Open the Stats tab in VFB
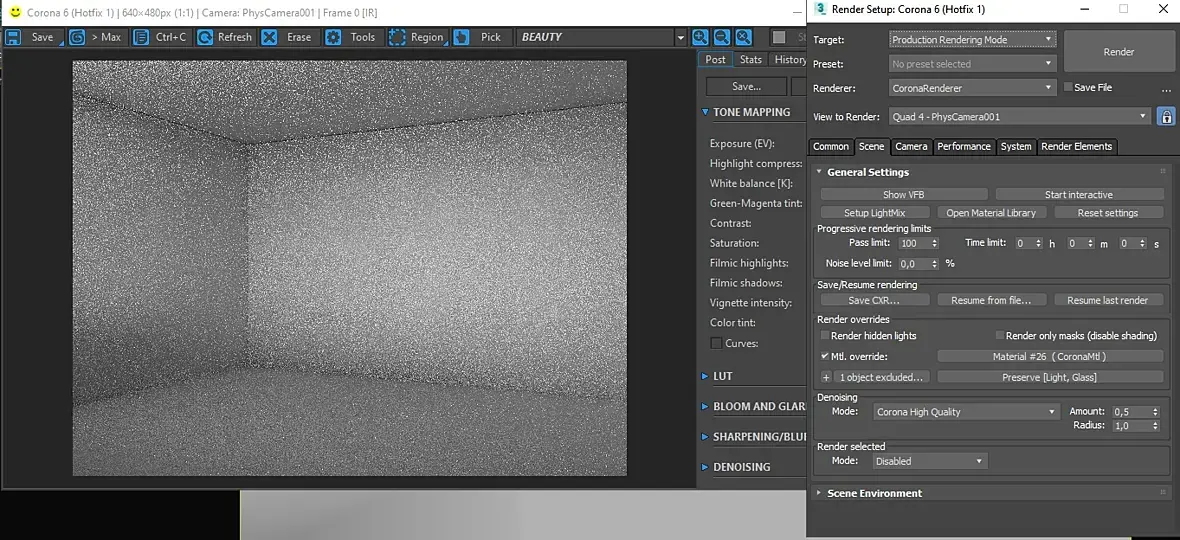 750,59
